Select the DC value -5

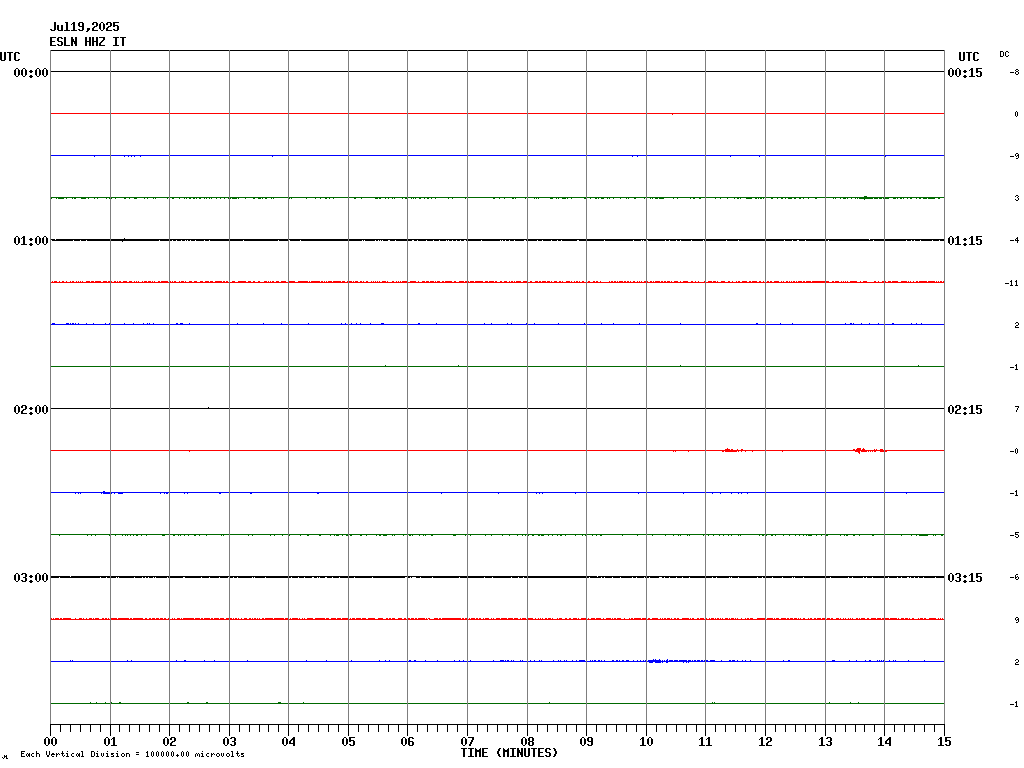[x=1014, y=536]
